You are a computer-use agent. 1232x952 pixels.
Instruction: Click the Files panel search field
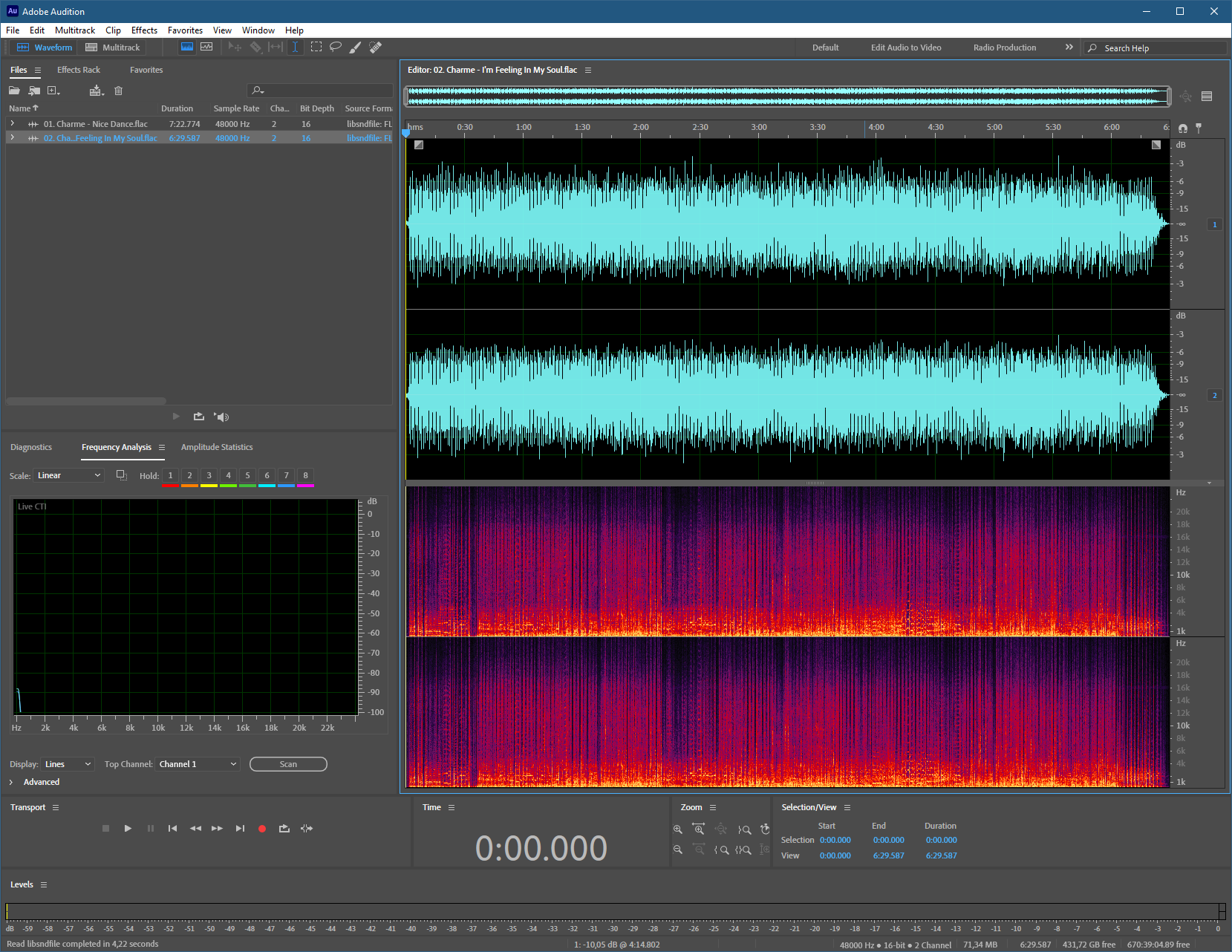[x=320, y=91]
